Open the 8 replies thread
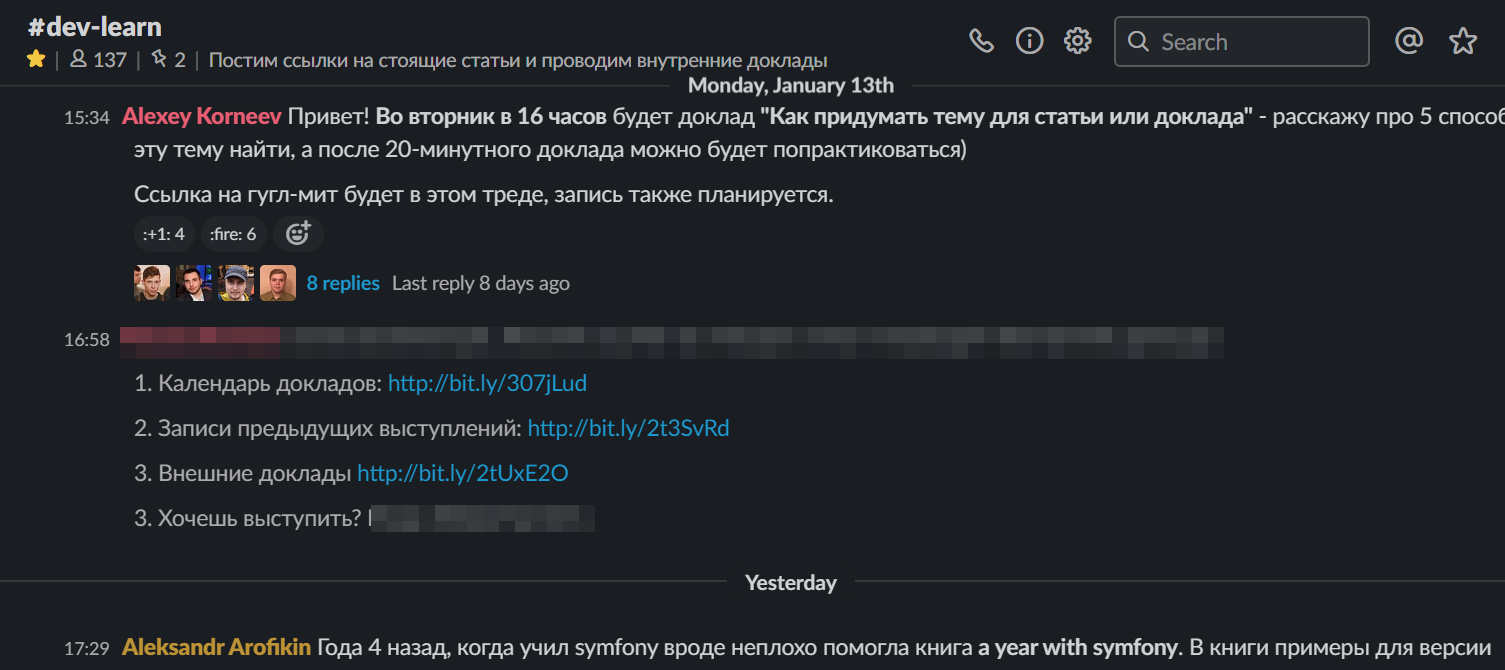The width and height of the screenshot is (1505, 670). coord(343,283)
